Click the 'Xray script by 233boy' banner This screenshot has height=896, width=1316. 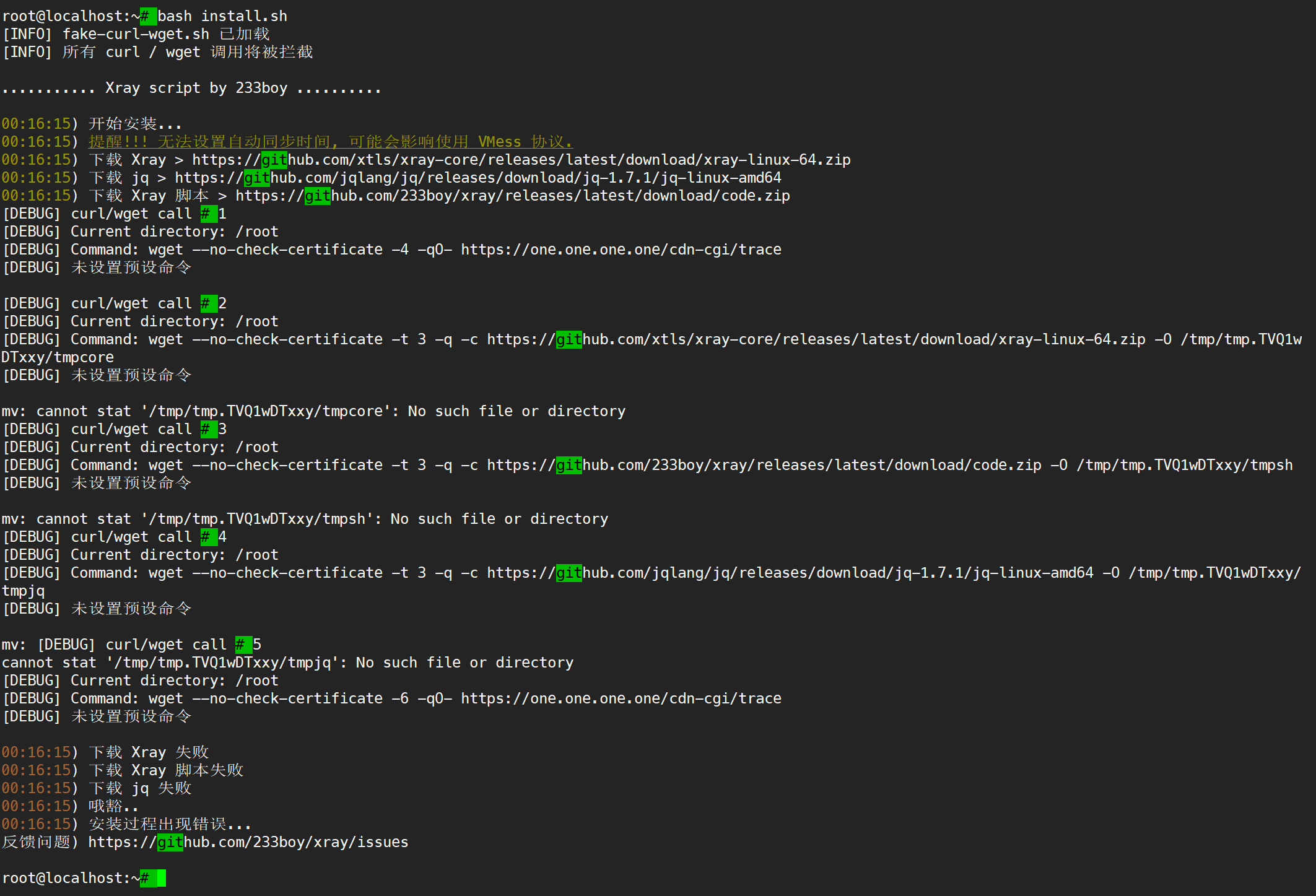(196, 88)
